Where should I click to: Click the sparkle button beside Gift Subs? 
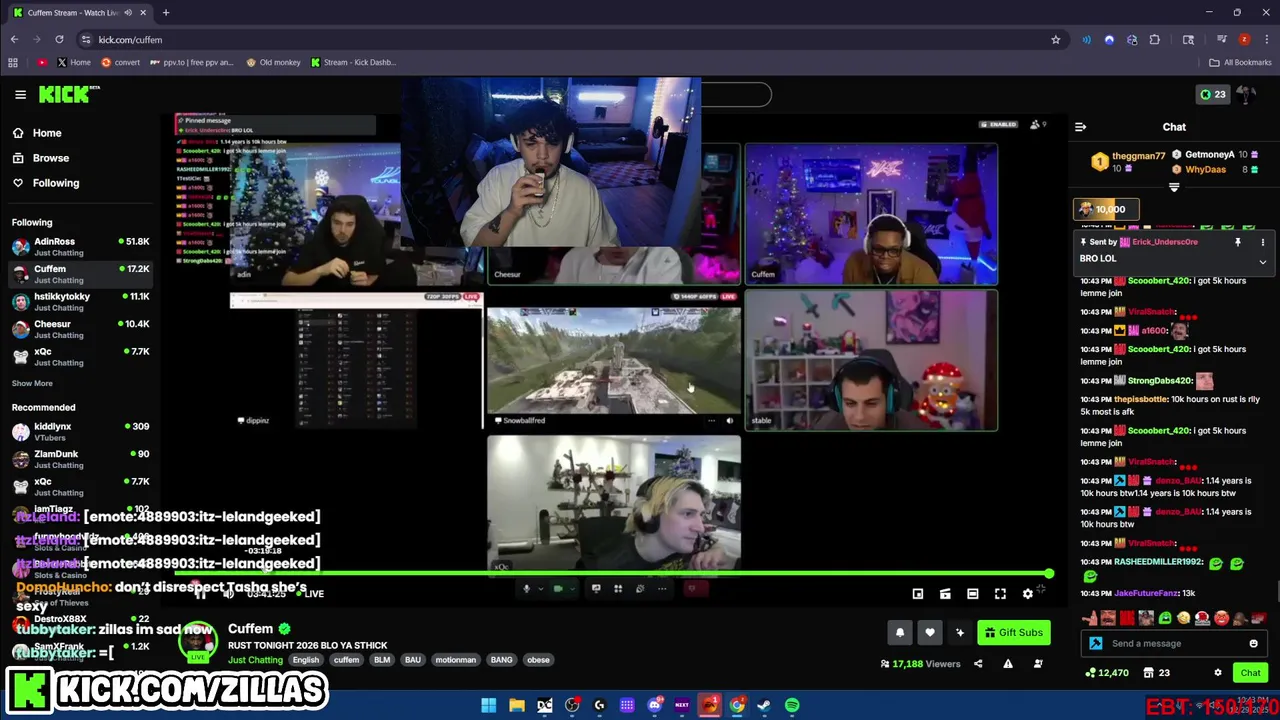[x=960, y=632]
